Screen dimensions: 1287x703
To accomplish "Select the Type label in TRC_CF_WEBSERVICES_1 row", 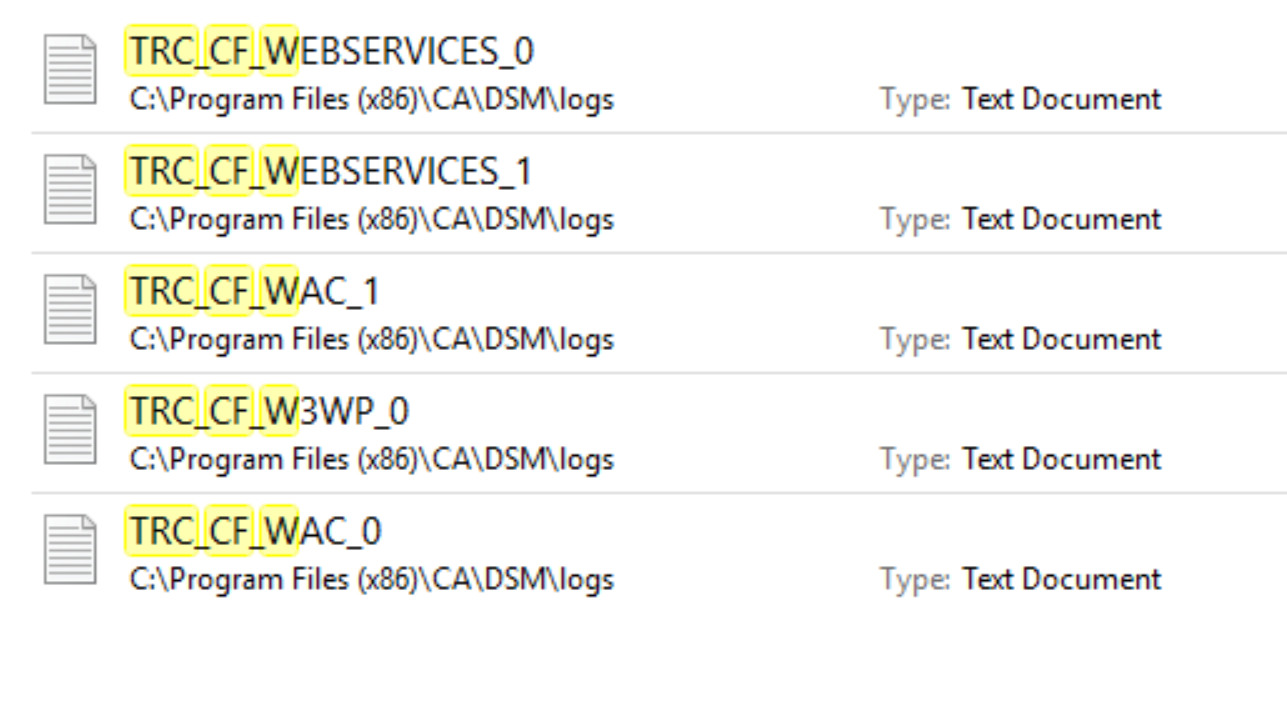I will pos(914,220).
